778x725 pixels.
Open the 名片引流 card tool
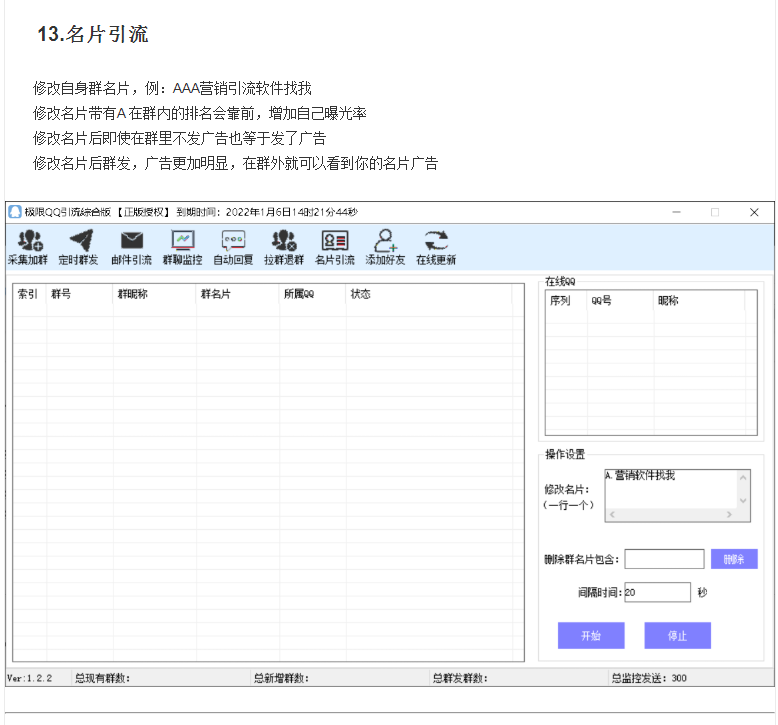tap(335, 247)
